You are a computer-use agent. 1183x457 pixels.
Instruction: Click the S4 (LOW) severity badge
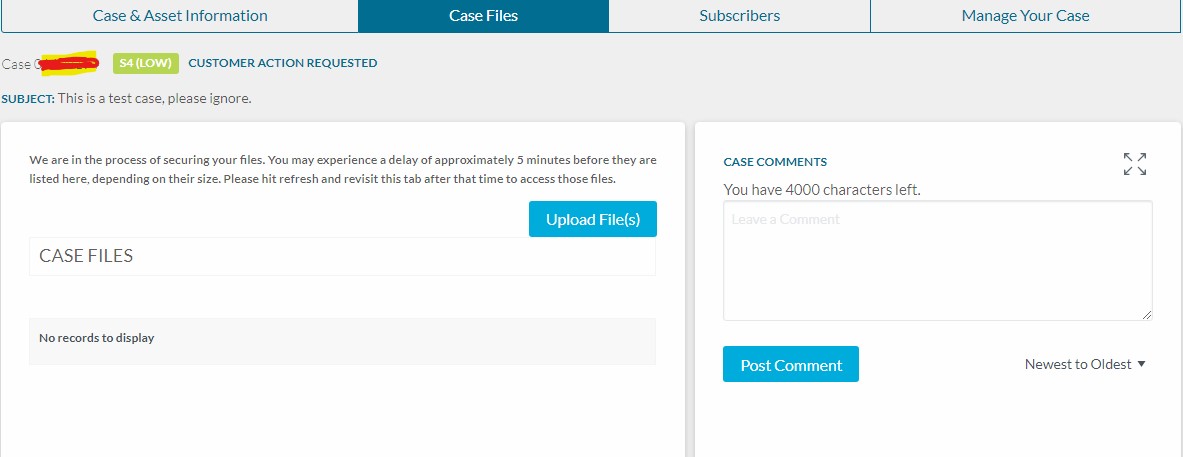pyautogui.click(x=145, y=63)
